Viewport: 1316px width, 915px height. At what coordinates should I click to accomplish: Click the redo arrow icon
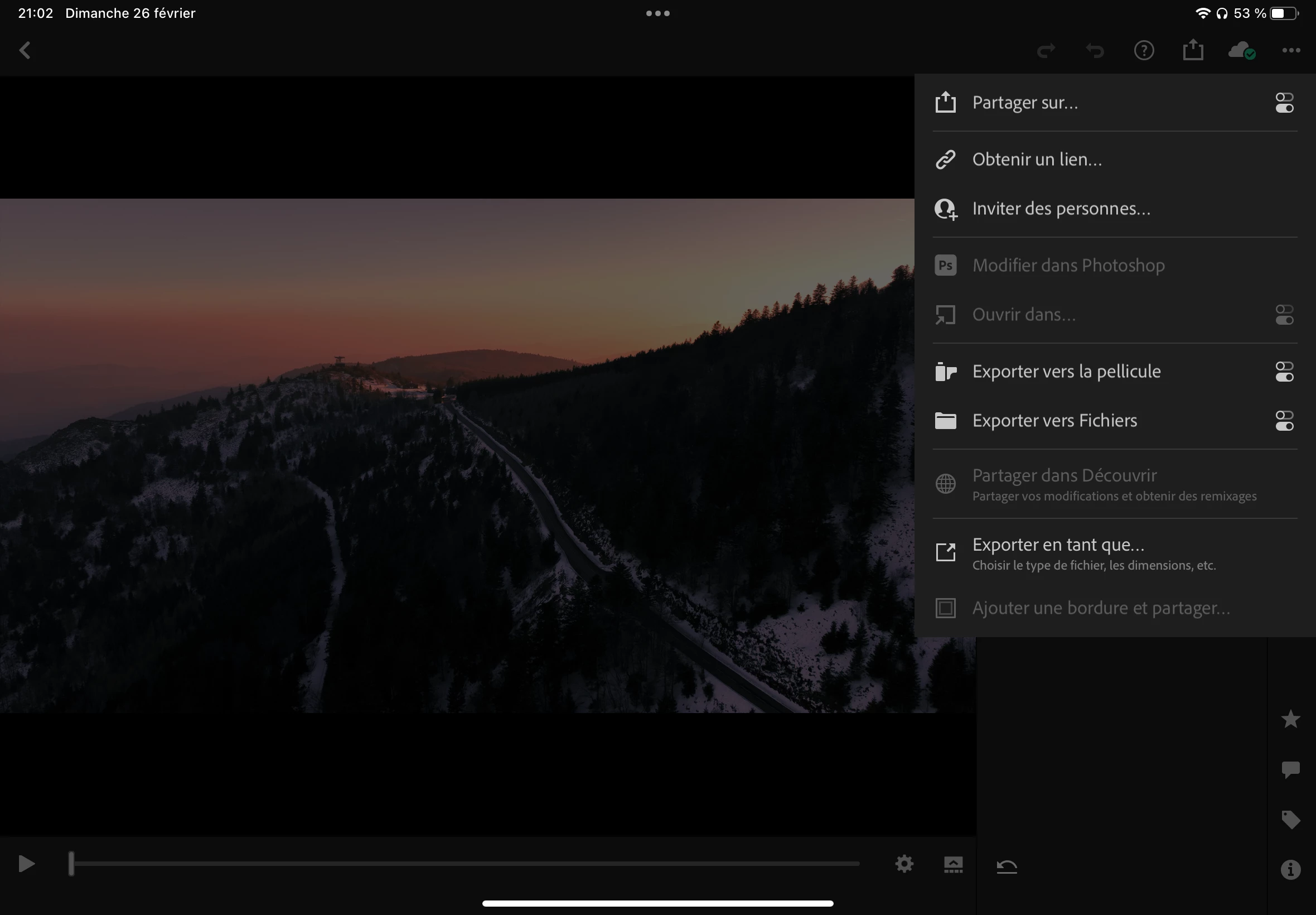tap(1046, 51)
